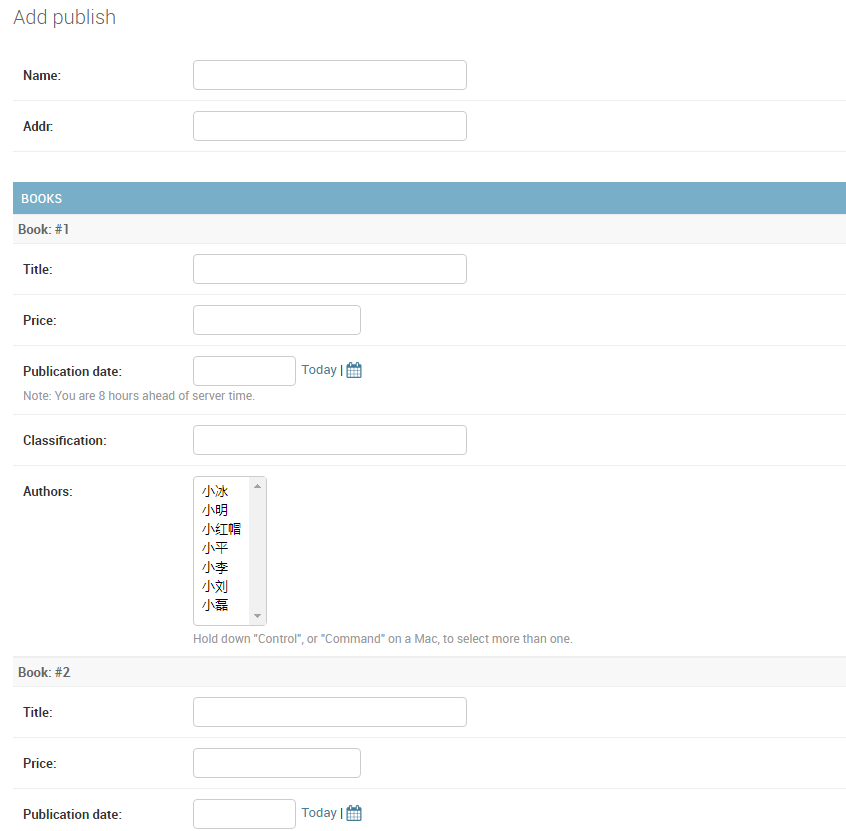Image resolution: width=846 pixels, height=831 pixels.
Task: Click Authors list scroll down arrow
Action: 257,616
